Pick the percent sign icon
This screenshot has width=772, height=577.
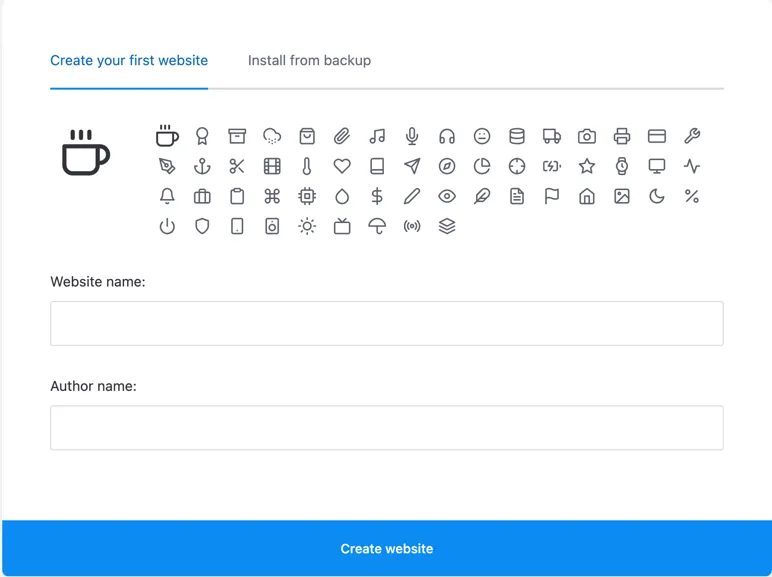click(x=692, y=196)
